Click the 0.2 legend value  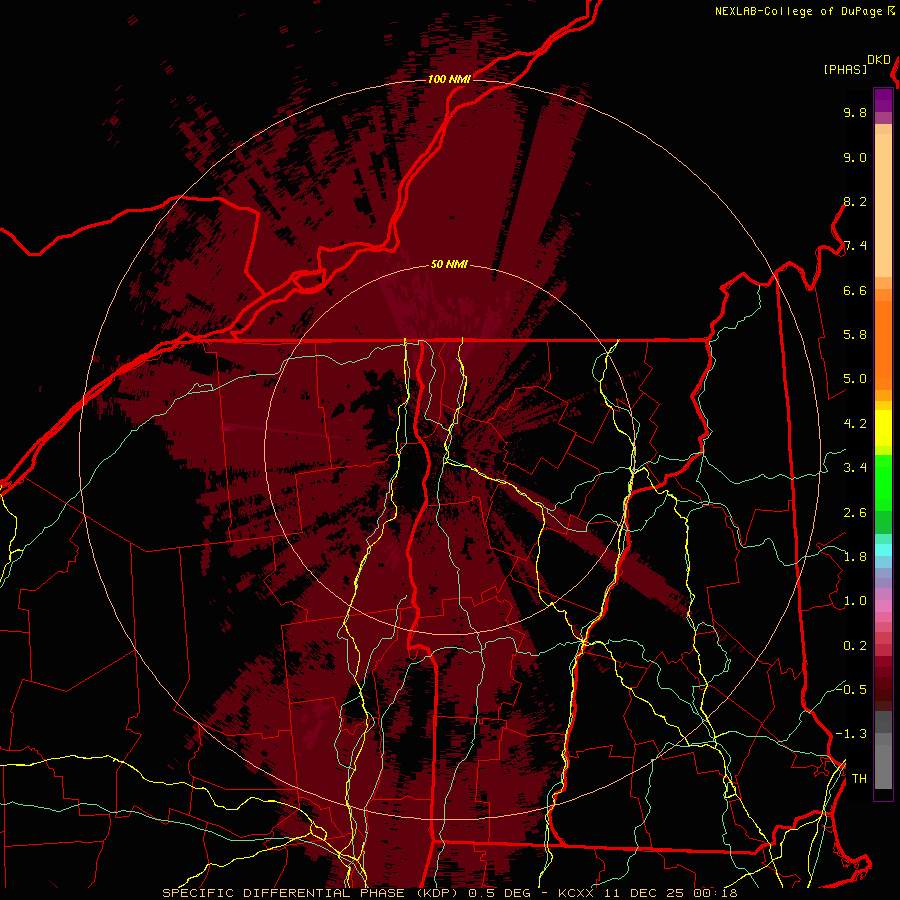coord(855,646)
